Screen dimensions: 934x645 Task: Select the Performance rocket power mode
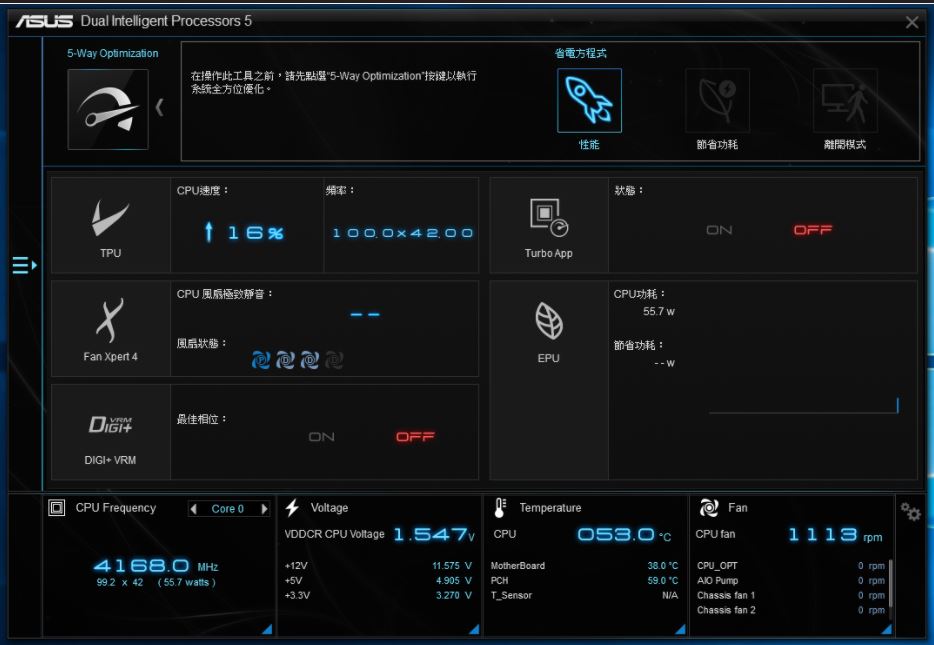(x=589, y=101)
